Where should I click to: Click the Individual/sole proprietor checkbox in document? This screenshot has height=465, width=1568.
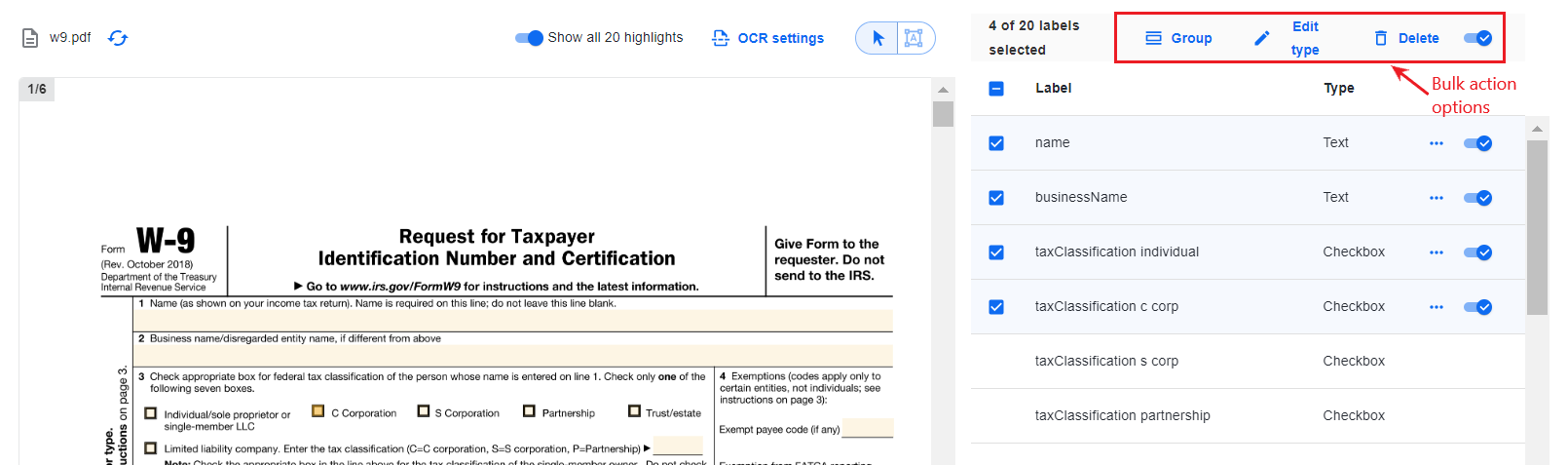pyautogui.click(x=150, y=413)
